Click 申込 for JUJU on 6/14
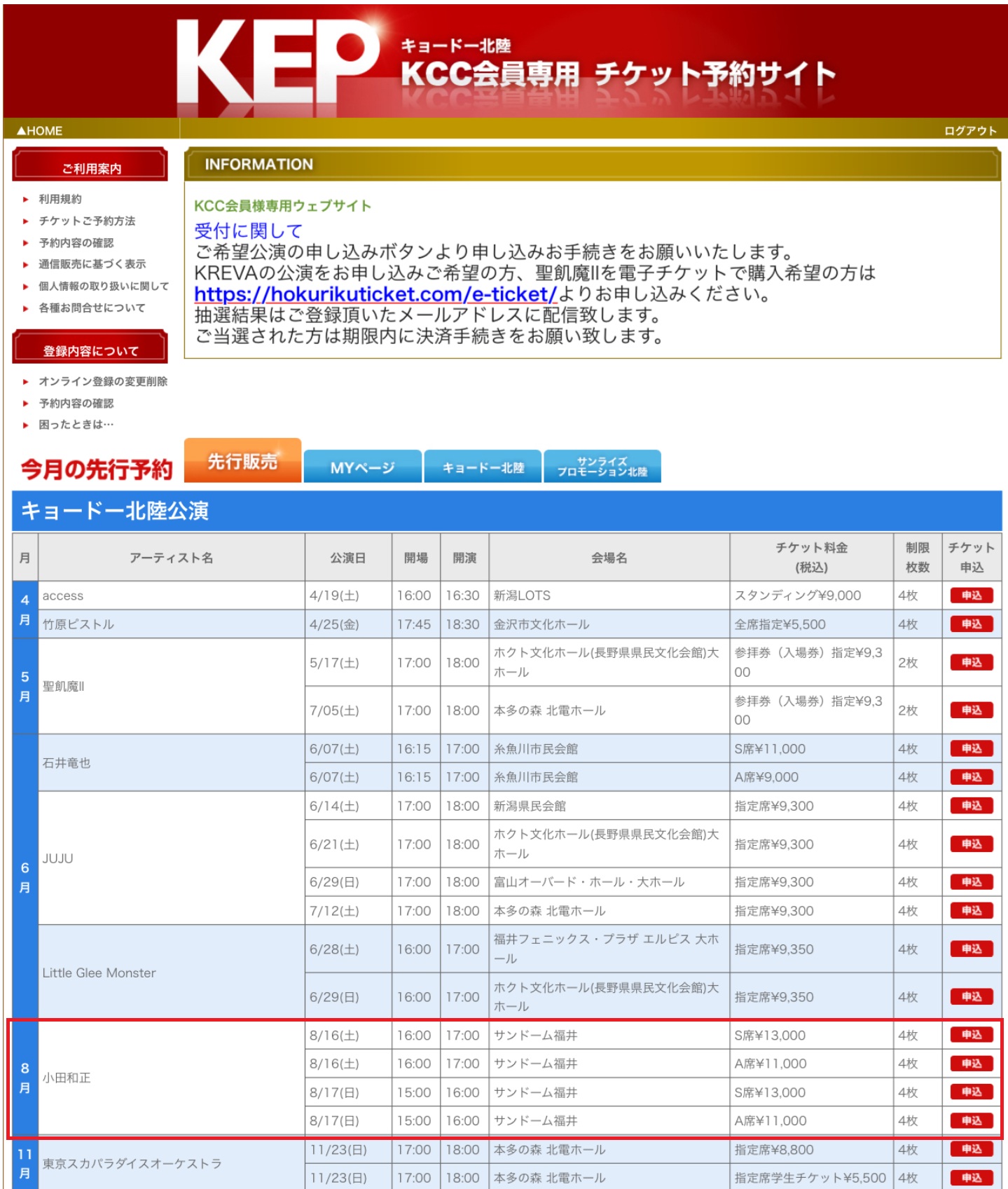 pyautogui.click(x=972, y=806)
